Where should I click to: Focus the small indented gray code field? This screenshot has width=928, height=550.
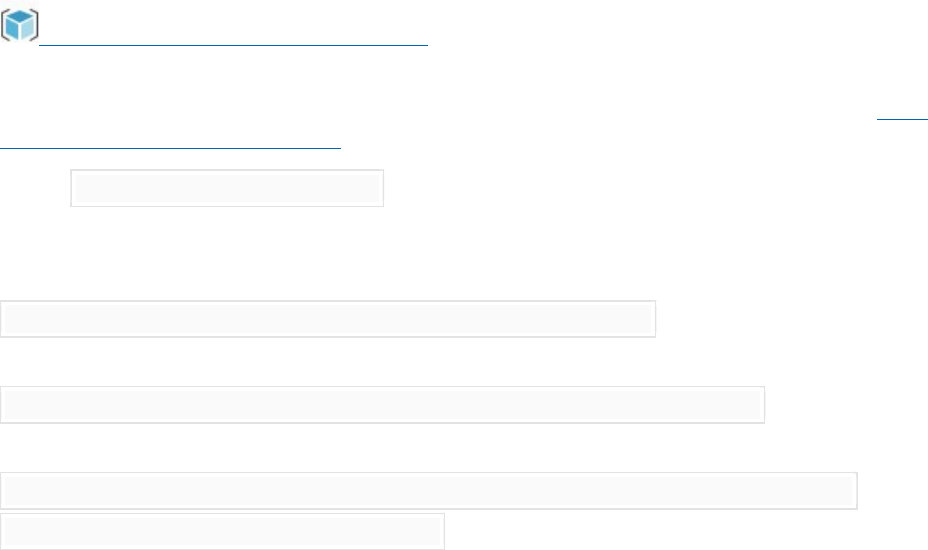[227, 188]
